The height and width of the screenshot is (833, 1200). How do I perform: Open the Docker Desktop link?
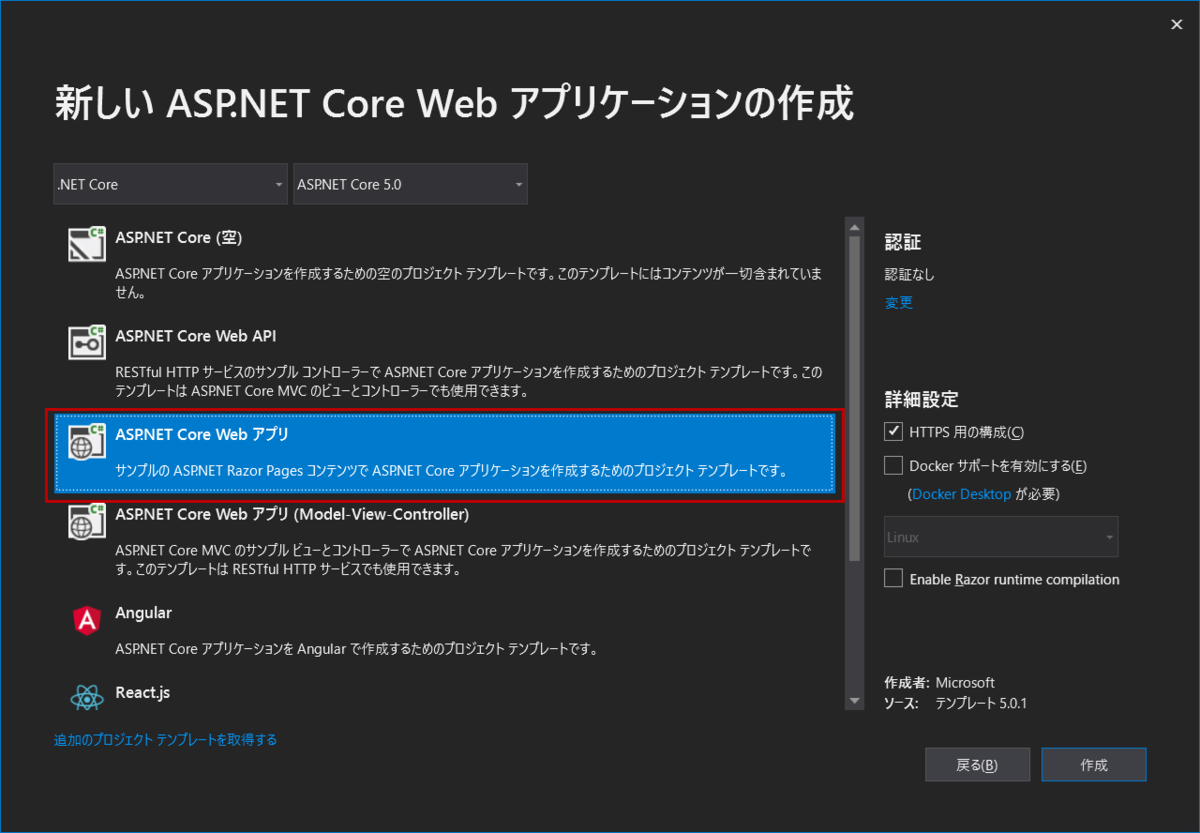pyautogui.click(x=961, y=494)
